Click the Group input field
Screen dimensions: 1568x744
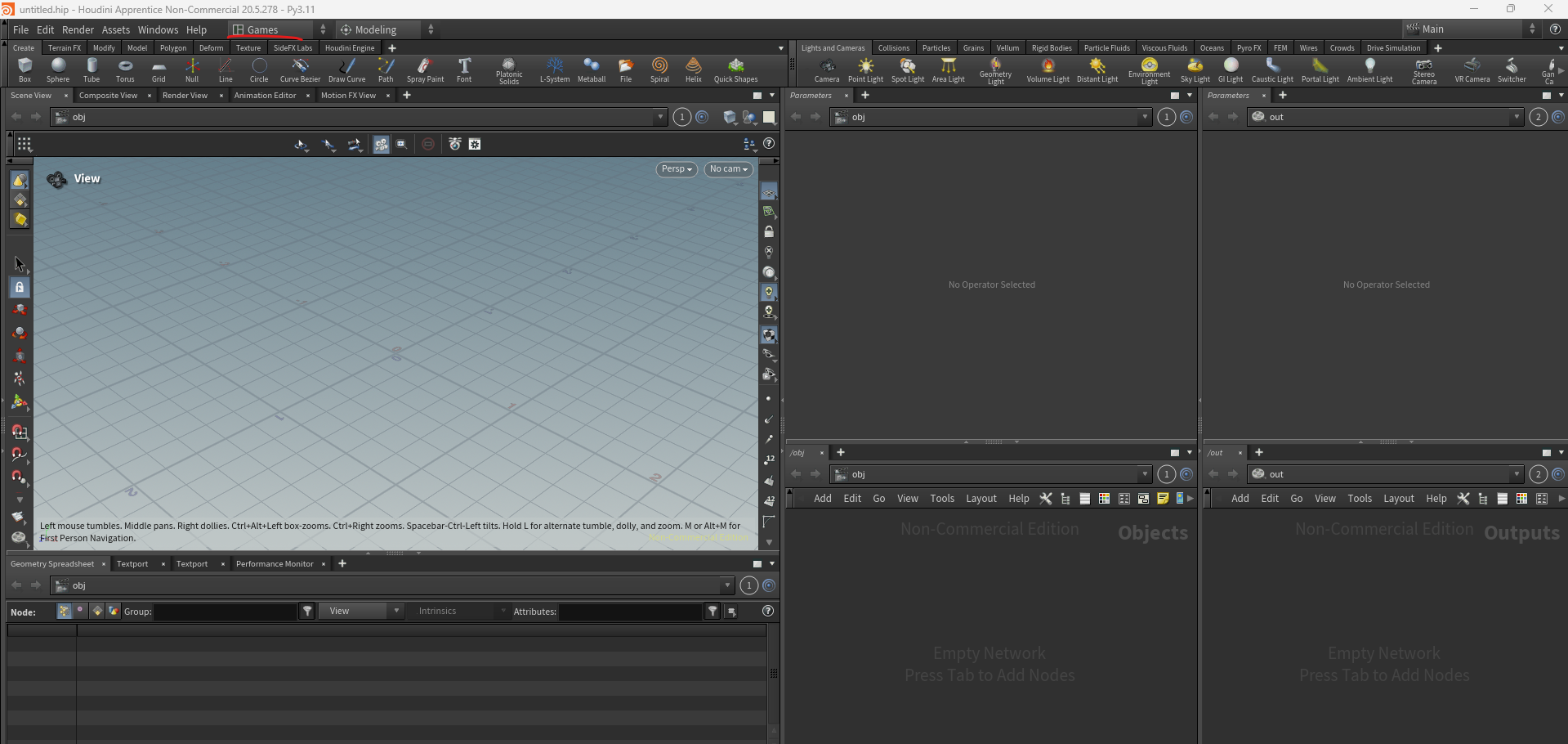[x=226, y=611]
